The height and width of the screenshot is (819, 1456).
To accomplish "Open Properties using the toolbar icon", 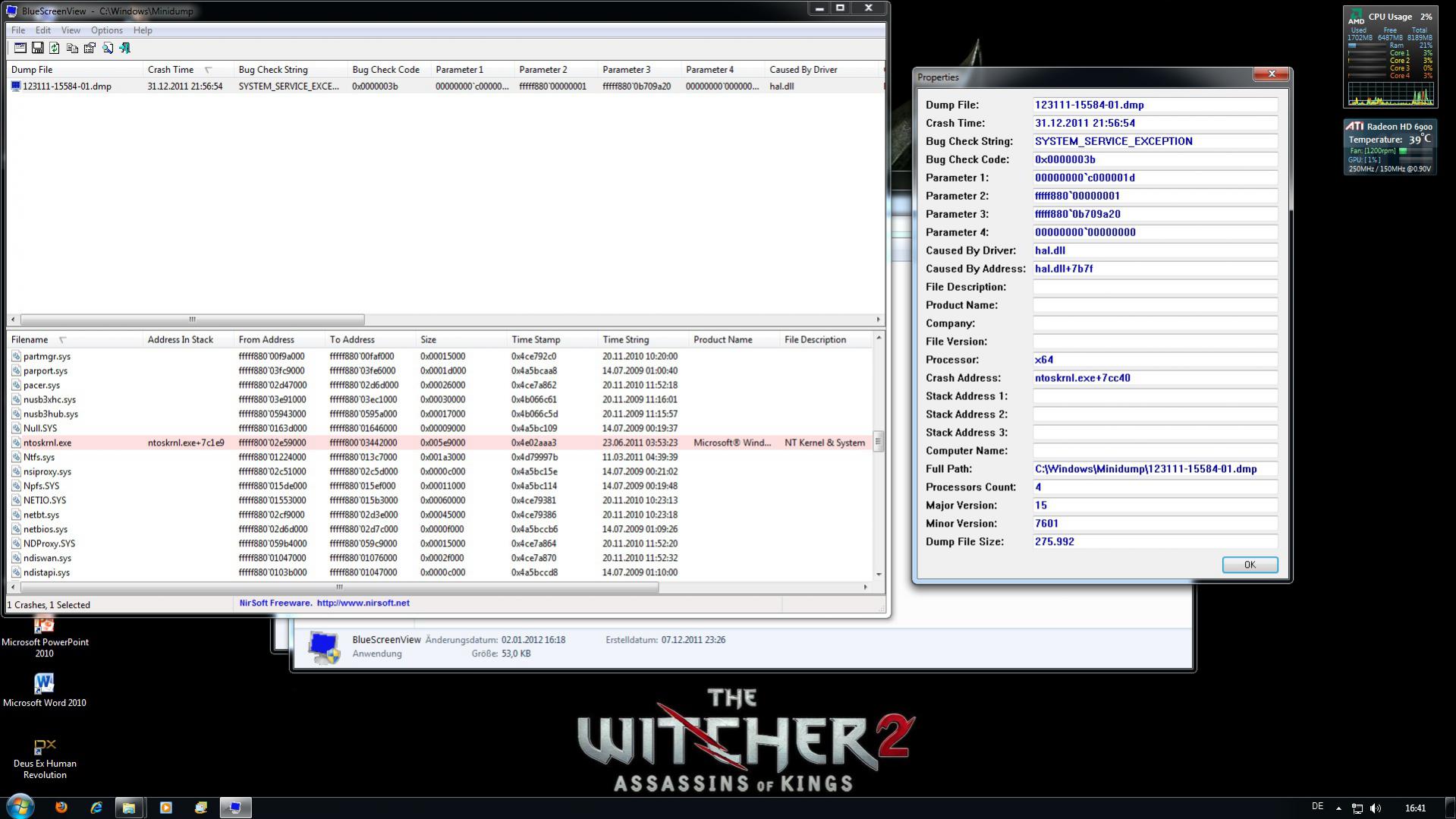I will (90, 48).
